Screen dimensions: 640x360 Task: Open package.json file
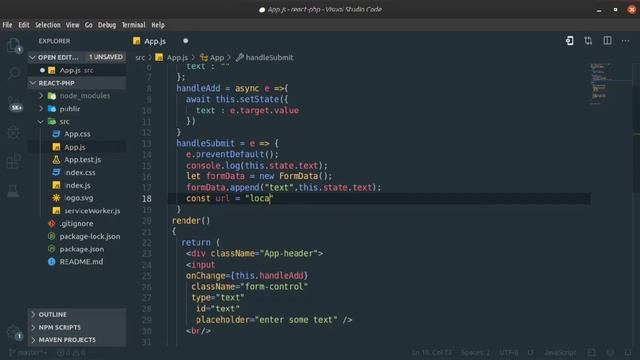point(77,249)
